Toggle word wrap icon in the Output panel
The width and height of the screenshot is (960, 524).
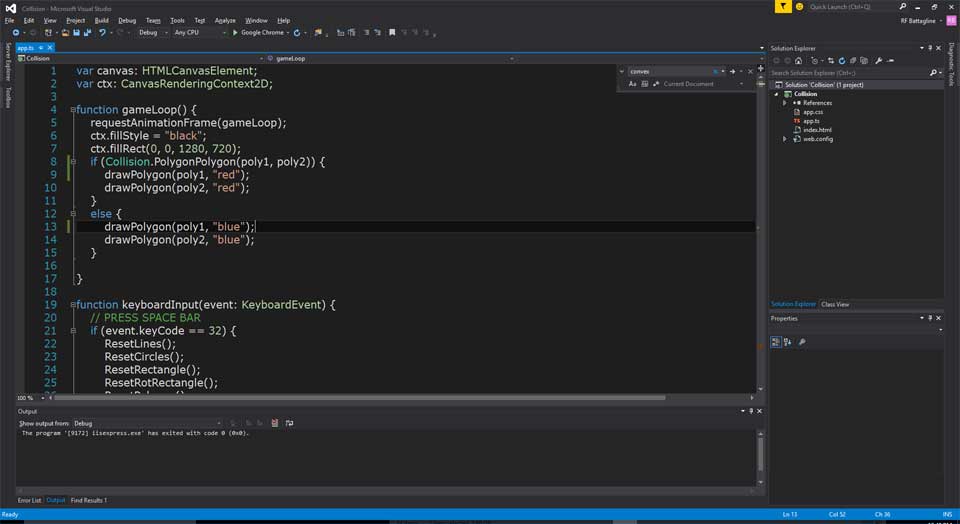[x=290, y=423]
